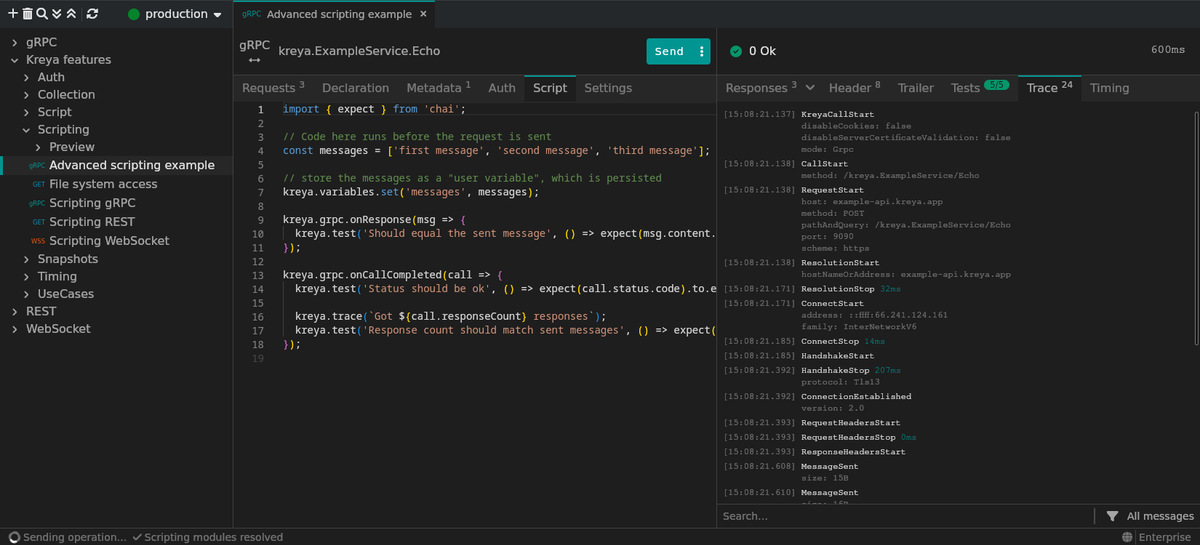Click the plus icon to add new item
Viewport: 1200px width, 545px height.
click(x=13, y=14)
